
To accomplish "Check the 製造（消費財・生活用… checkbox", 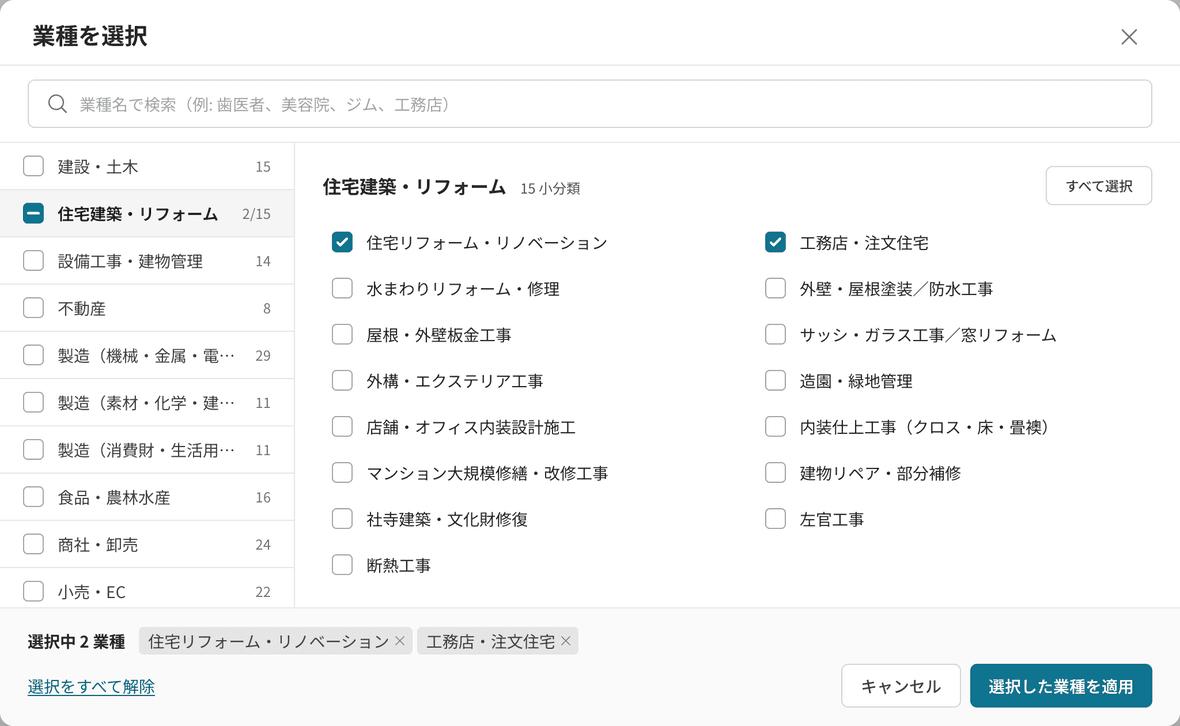I will pos(33,450).
